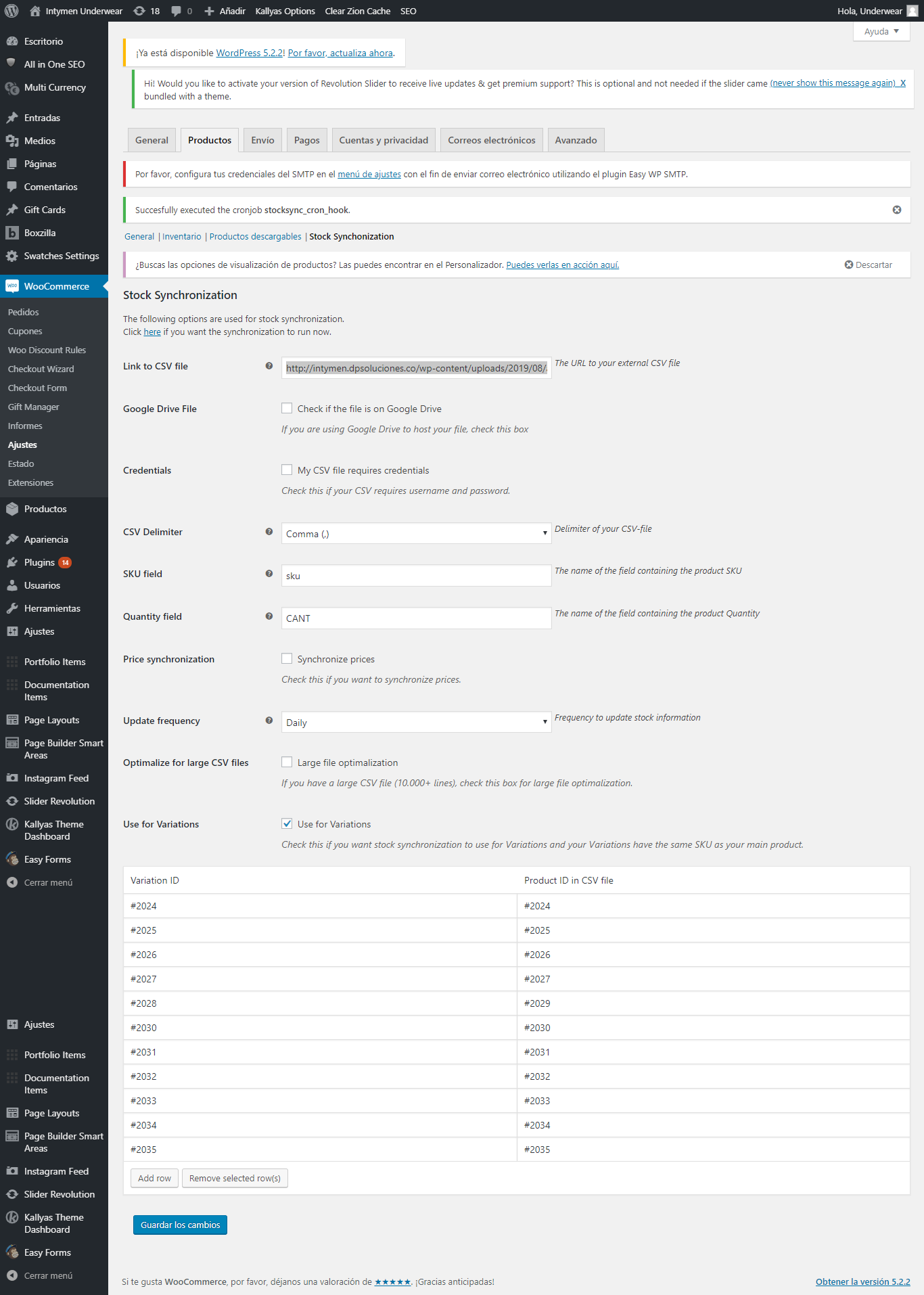Click the Boxzilla icon in sidebar
Image resolution: width=924 pixels, height=1295 pixels.
tap(12, 233)
